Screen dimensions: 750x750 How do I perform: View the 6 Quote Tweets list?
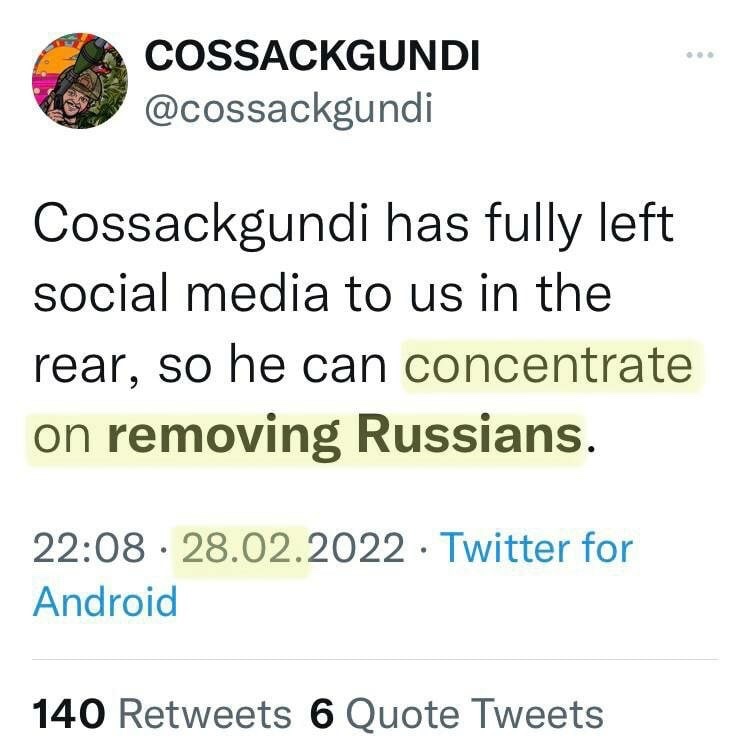(x=457, y=714)
